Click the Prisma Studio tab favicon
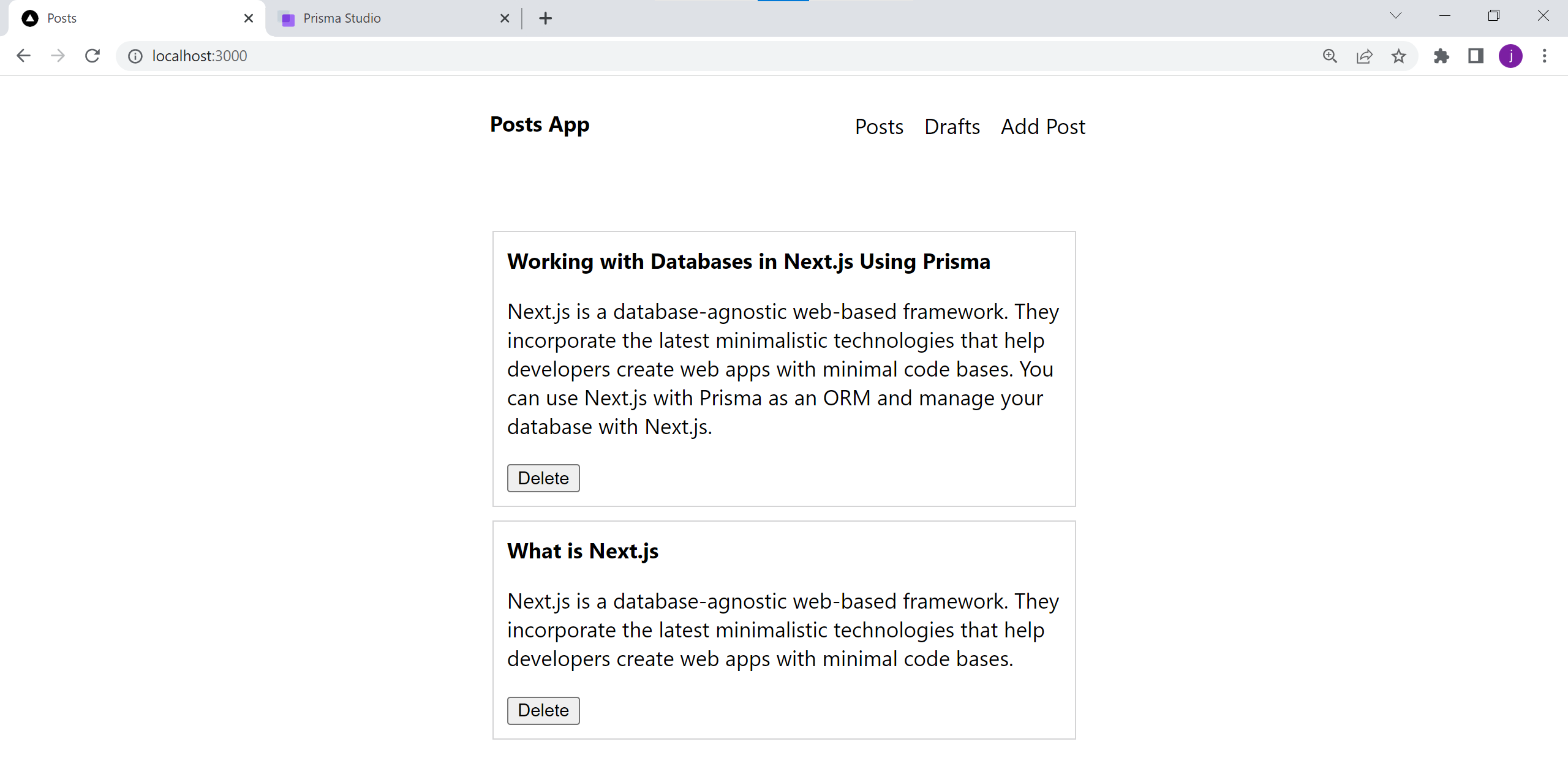The image size is (1568, 758). pyautogui.click(x=288, y=19)
